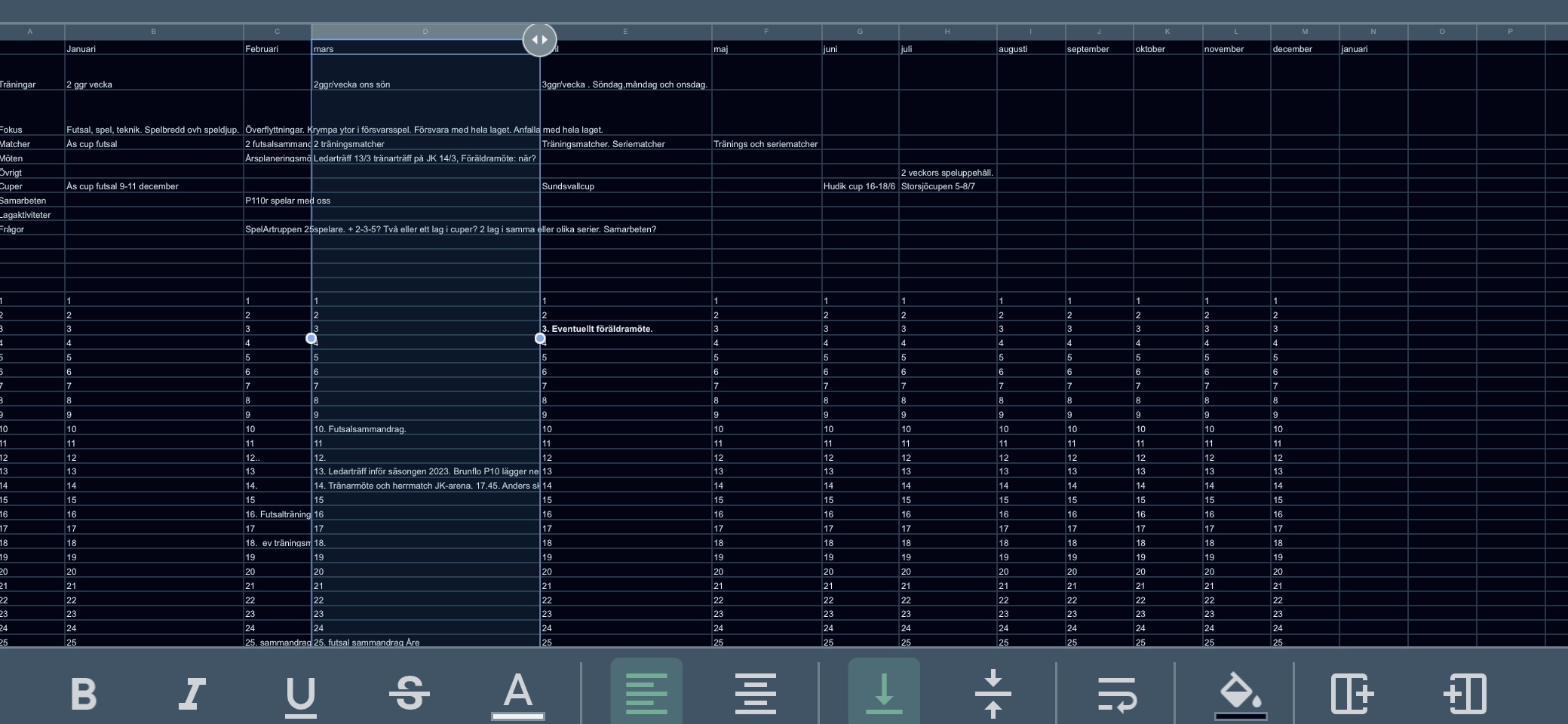
Task: Click the 'Hudik cup 16-18/6' cell
Action: (x=859, y=186)
